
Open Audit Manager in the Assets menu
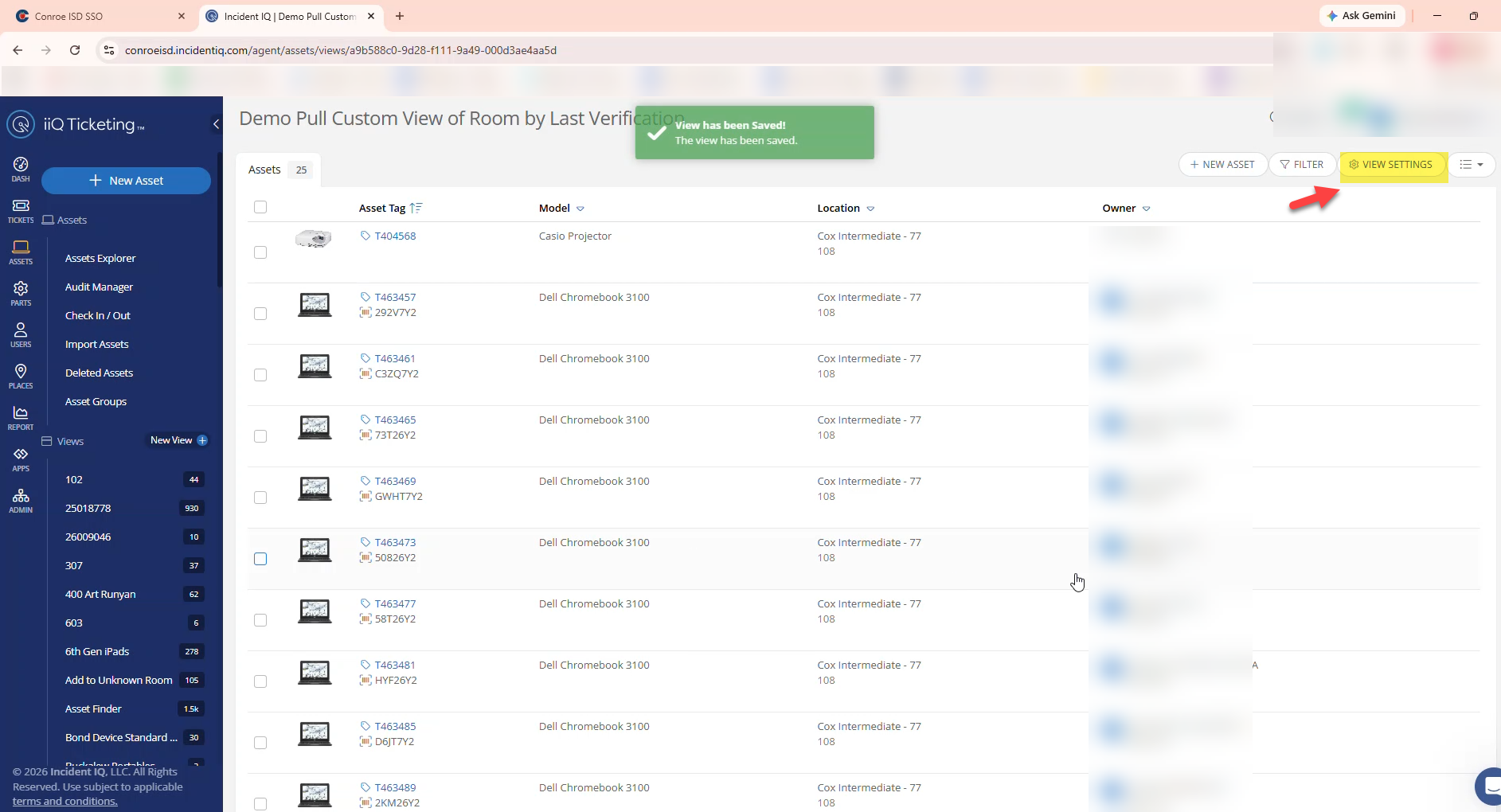tap(99, 287)
